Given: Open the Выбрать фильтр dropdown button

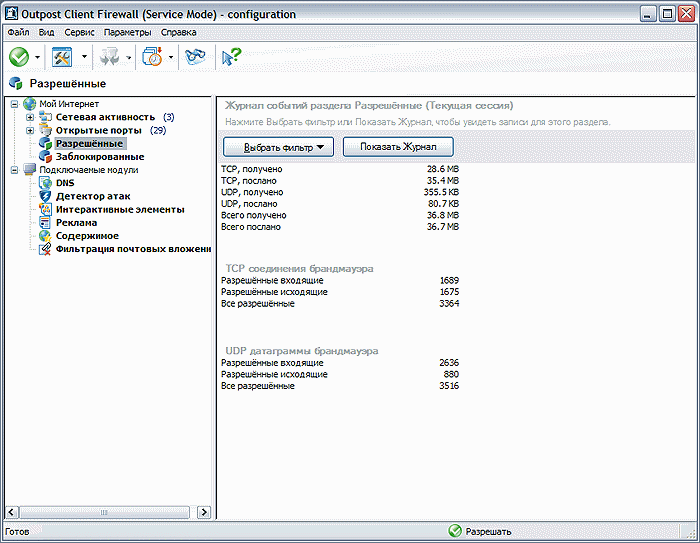Looking at the screenshot, I should (279, 147).
